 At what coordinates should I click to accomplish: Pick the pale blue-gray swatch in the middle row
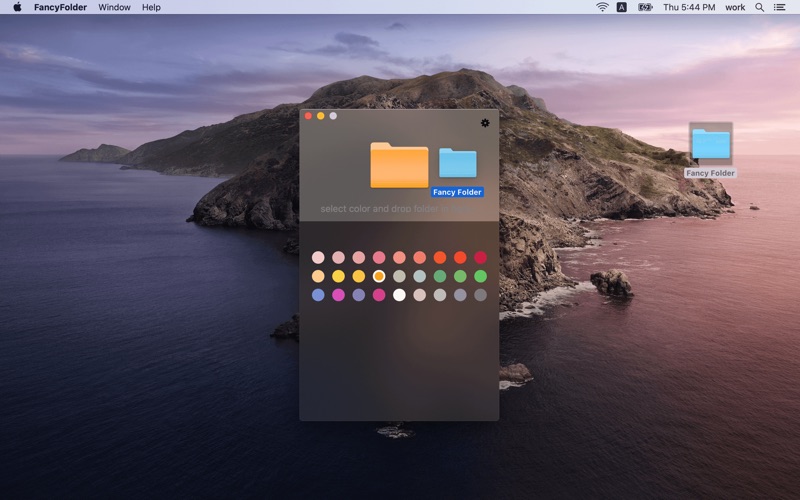tap(419, 276)
